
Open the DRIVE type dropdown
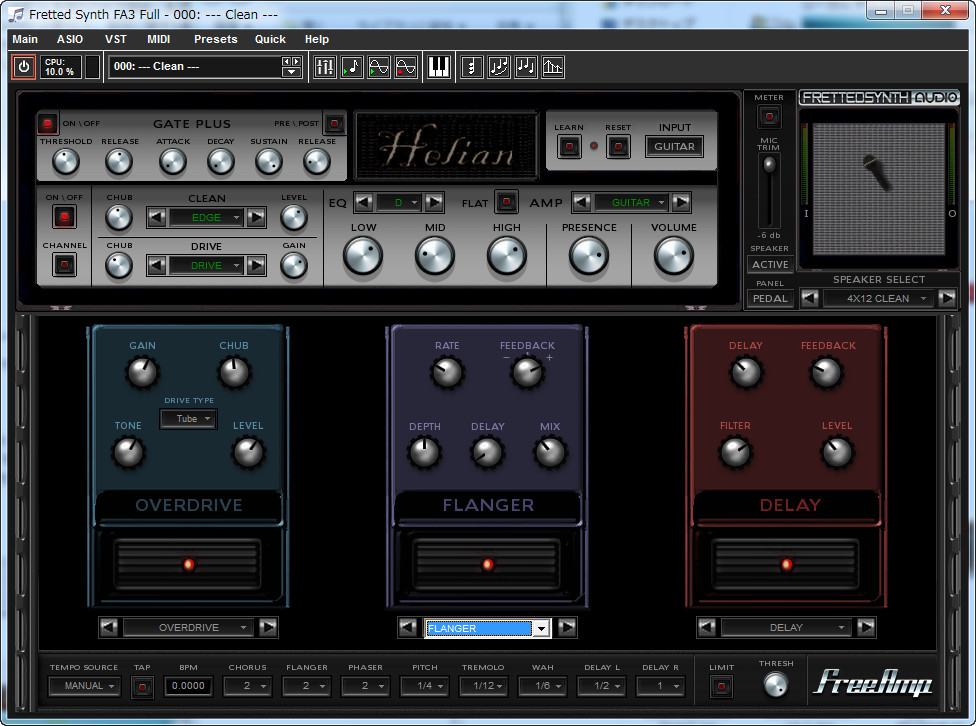[x=206, y=265]
